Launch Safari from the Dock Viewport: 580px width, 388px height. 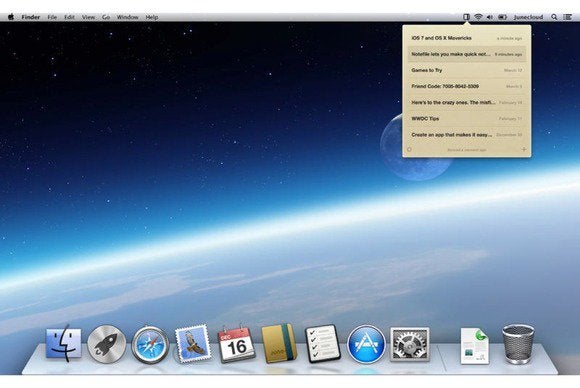point(150,344)
